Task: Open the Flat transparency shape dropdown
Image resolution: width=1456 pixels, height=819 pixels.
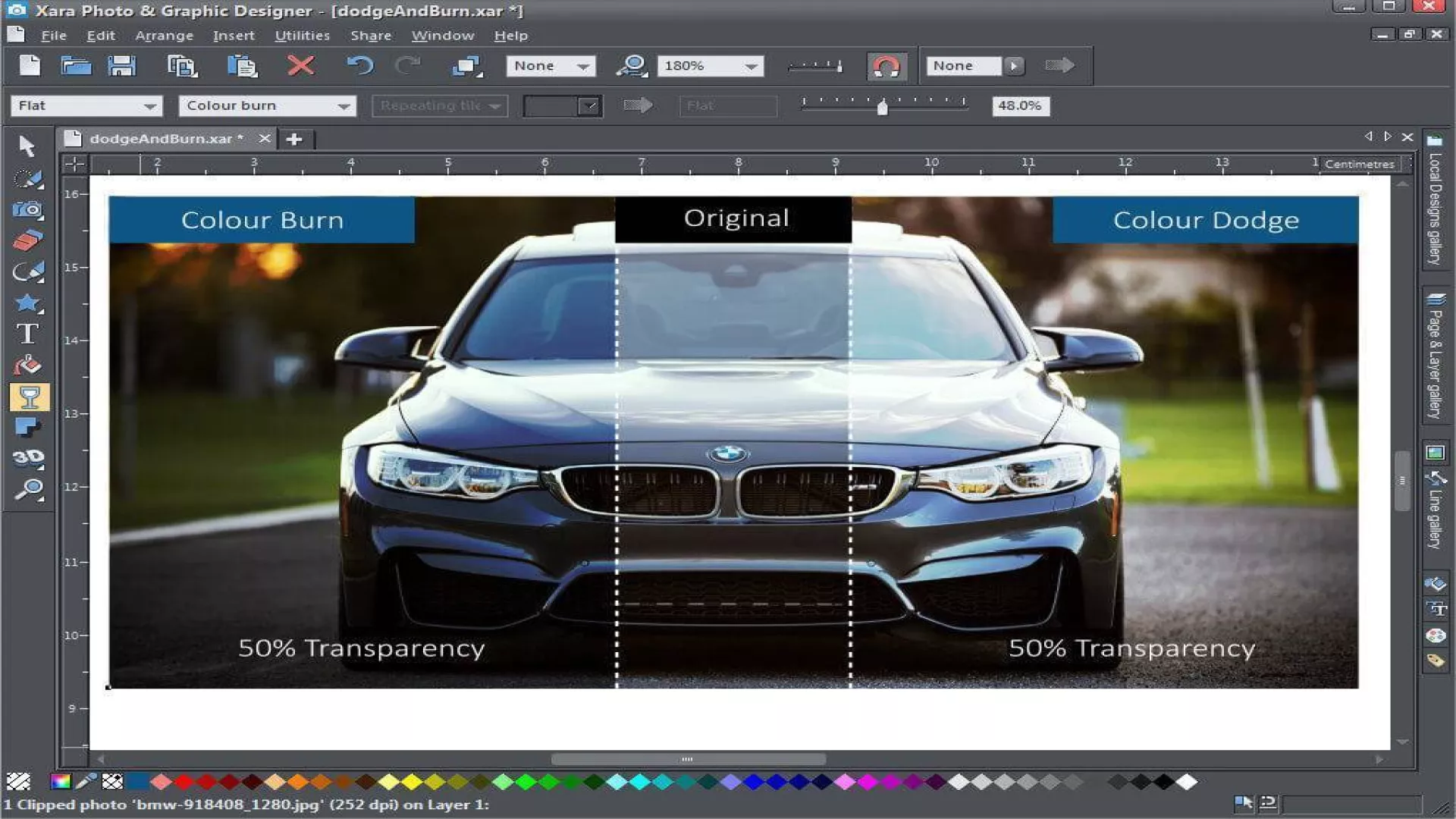Action: pyautogui.click(x=150, y=106)
